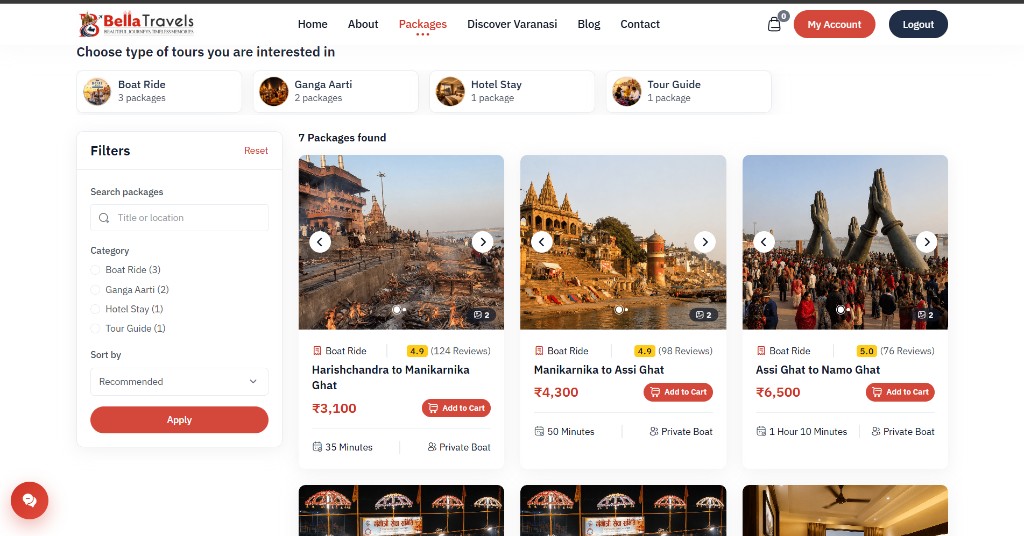Click the 4.9 rating with 124 Reviews
This screenshot has width=1024, height=536.
449,351
